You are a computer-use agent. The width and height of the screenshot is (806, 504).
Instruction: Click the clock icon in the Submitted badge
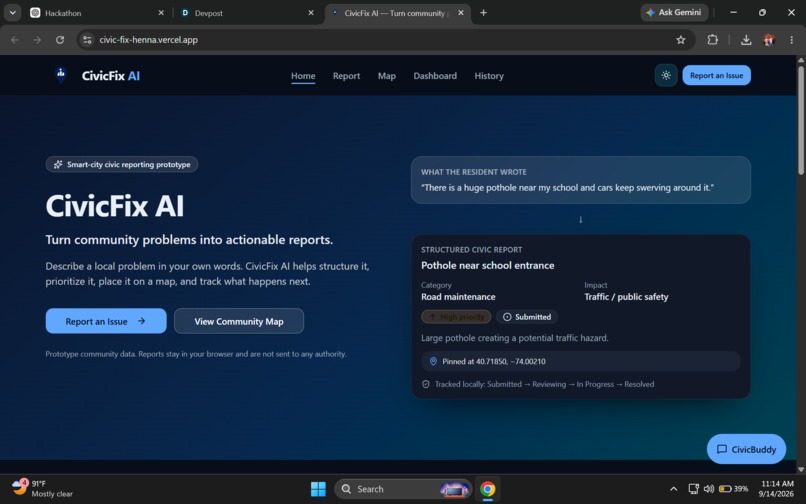507,317
